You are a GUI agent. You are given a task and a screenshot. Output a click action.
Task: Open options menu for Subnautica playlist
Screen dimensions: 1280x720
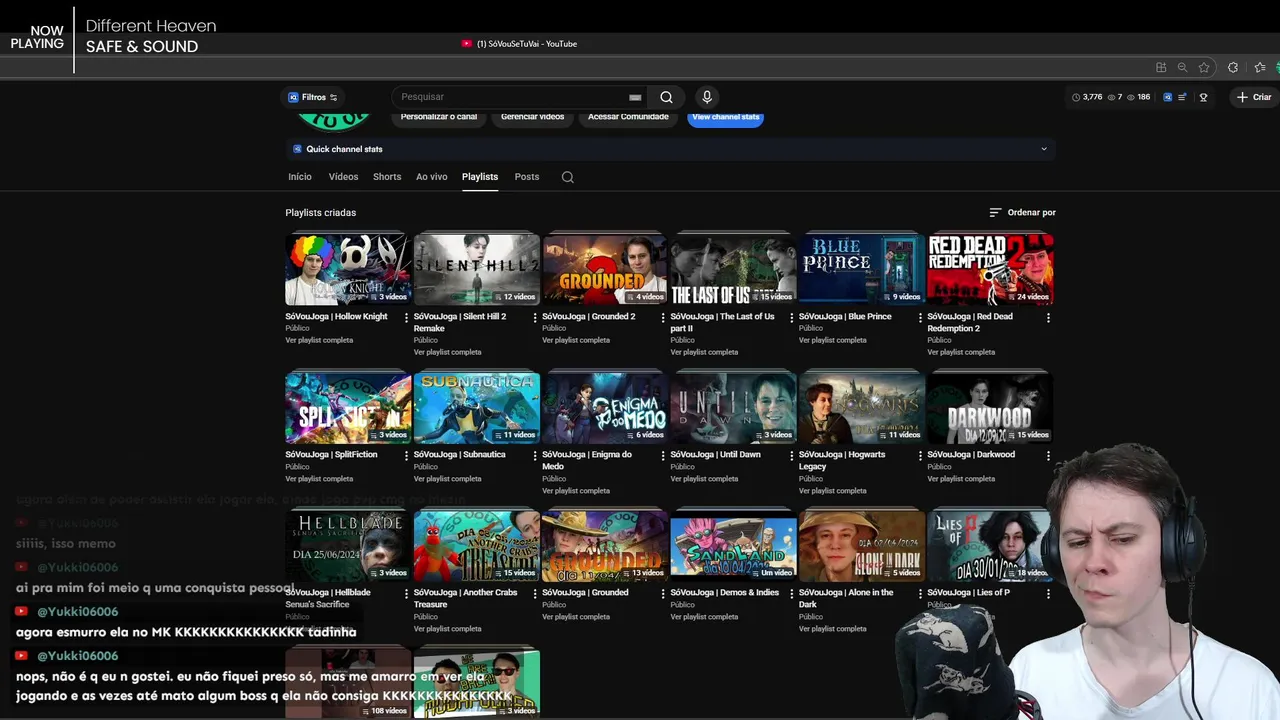tap(534, 455)
